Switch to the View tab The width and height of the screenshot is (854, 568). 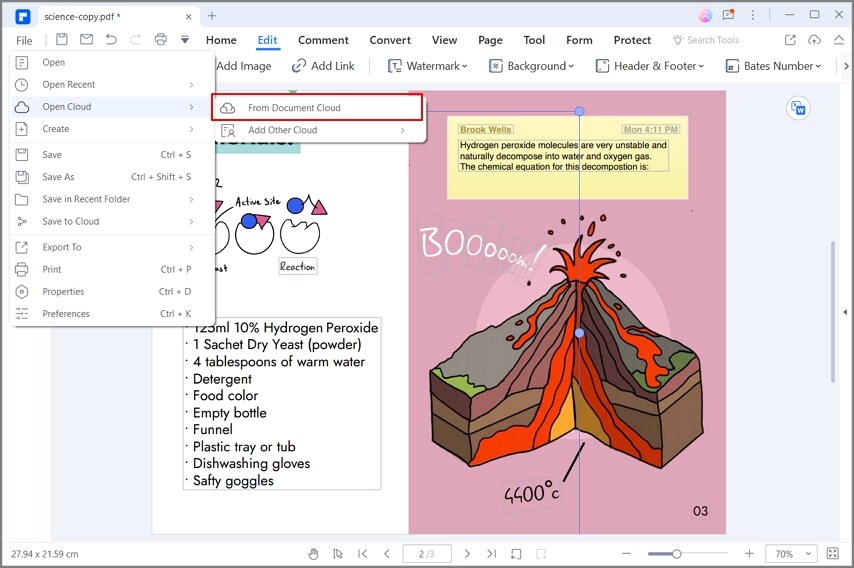pyautogui.click(x=444, y=40)
